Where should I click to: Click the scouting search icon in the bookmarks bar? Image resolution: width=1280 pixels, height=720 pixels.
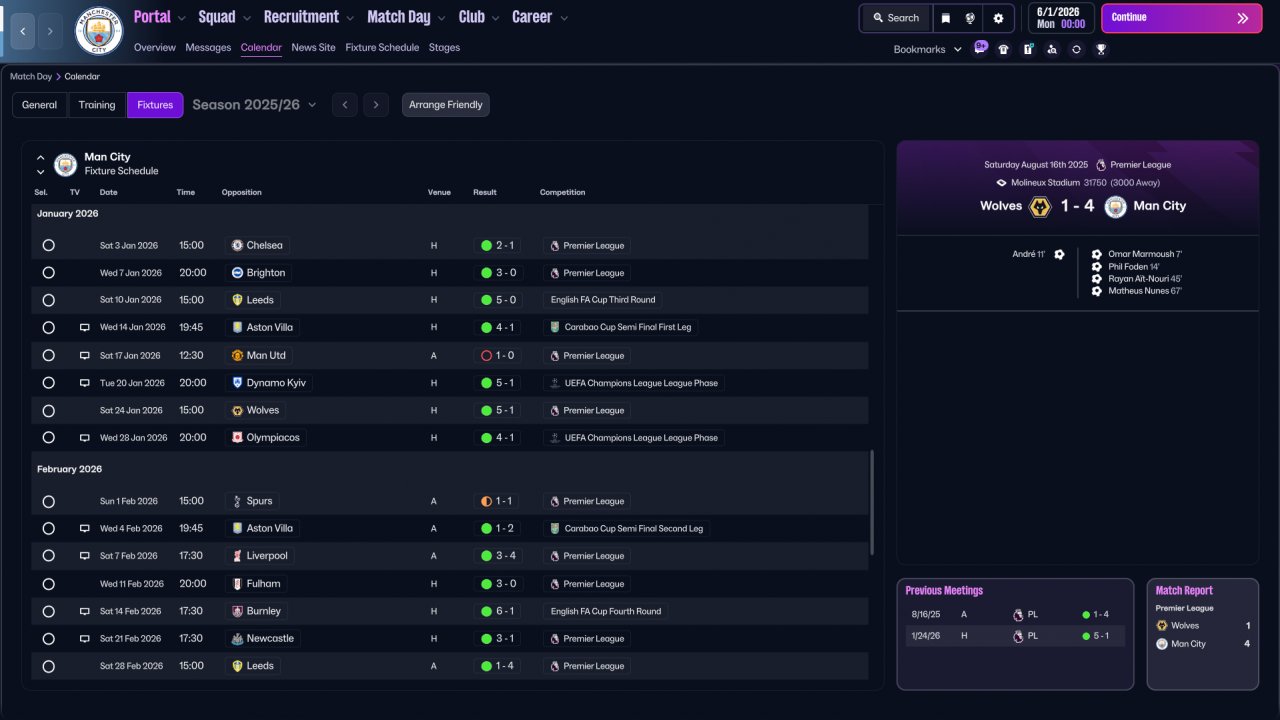coord(1052,49)
